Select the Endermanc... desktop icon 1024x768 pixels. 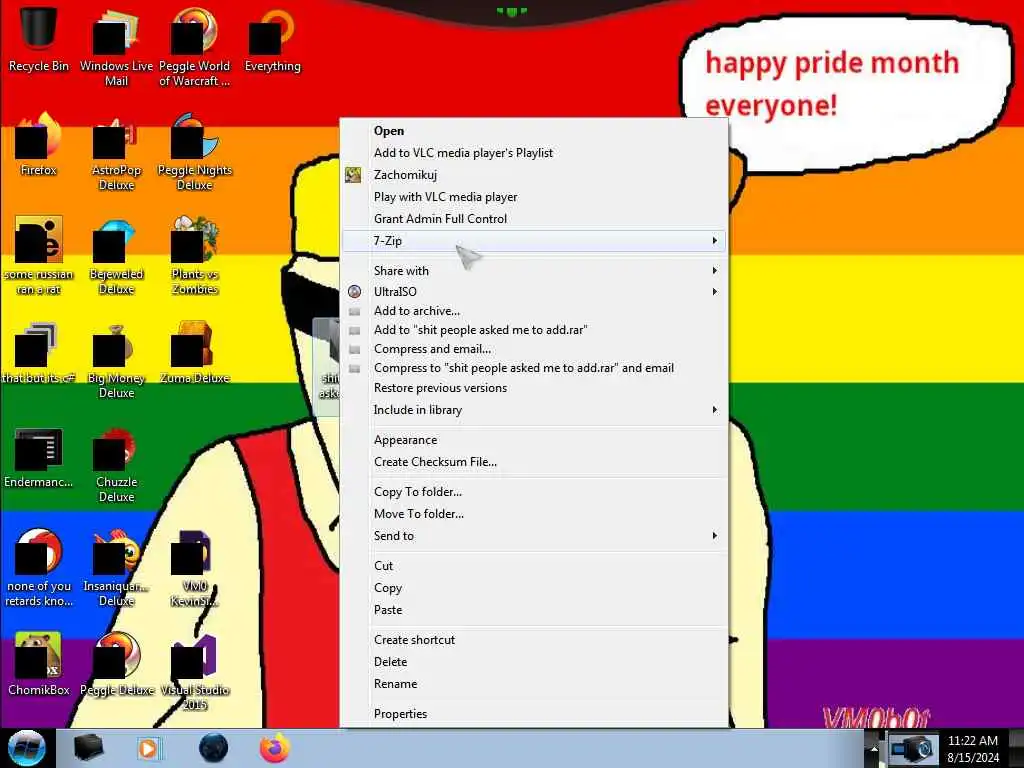pos(39,457)
